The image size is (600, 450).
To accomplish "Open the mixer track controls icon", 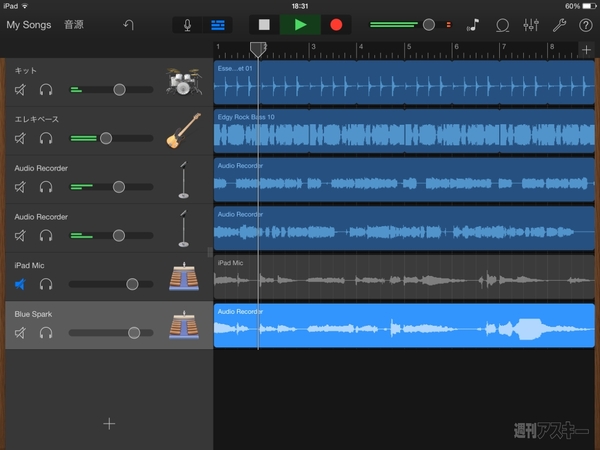I will pos(531,24).
